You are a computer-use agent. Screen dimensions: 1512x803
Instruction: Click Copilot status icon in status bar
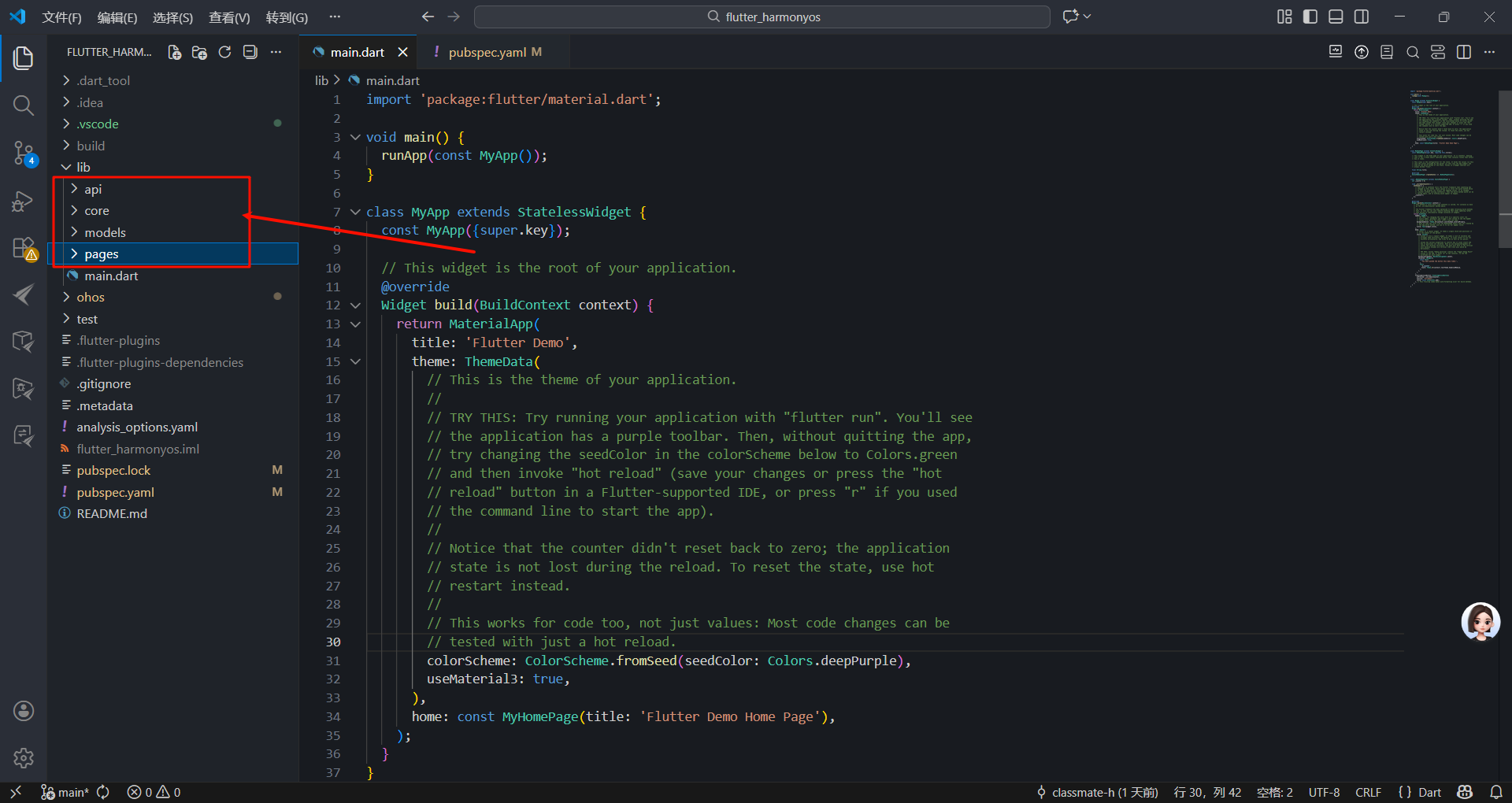pos(1465,792)
